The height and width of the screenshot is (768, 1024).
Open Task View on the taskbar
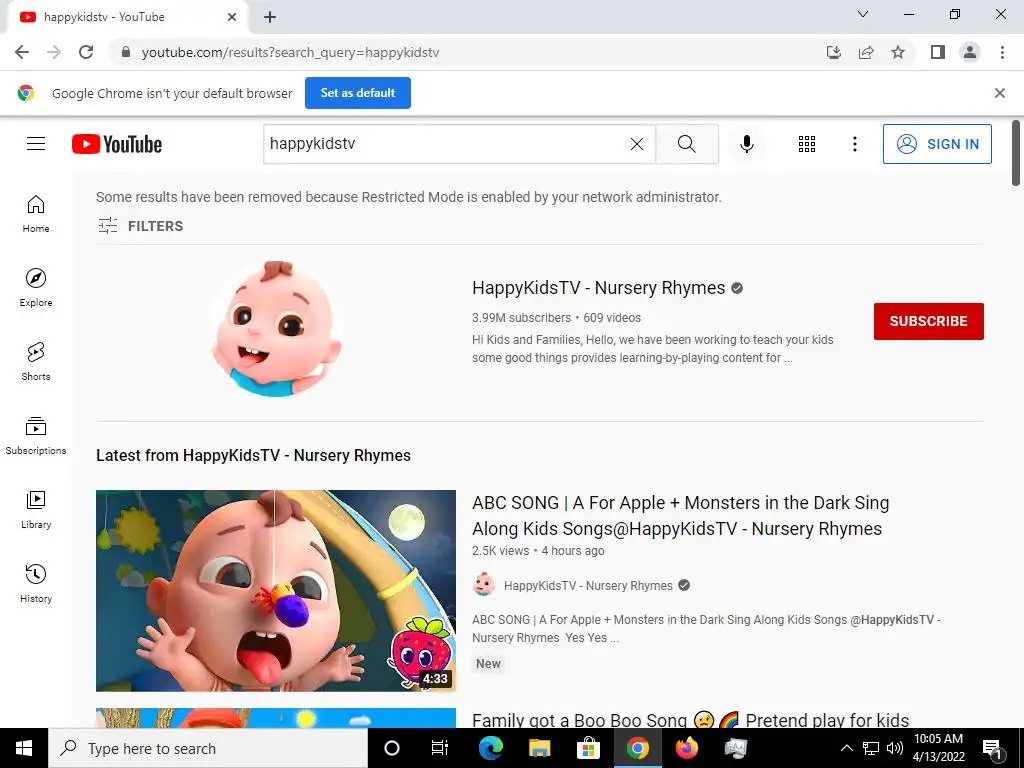(440, 748)
